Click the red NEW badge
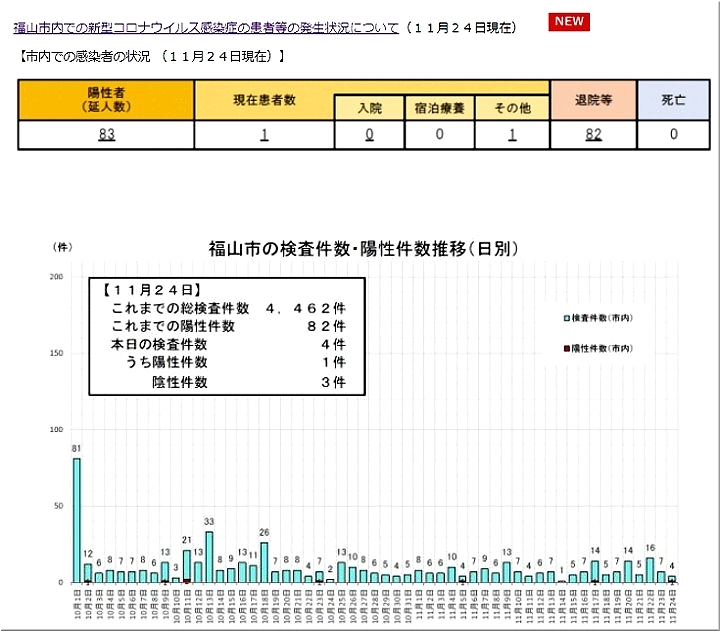 [570, 22]
